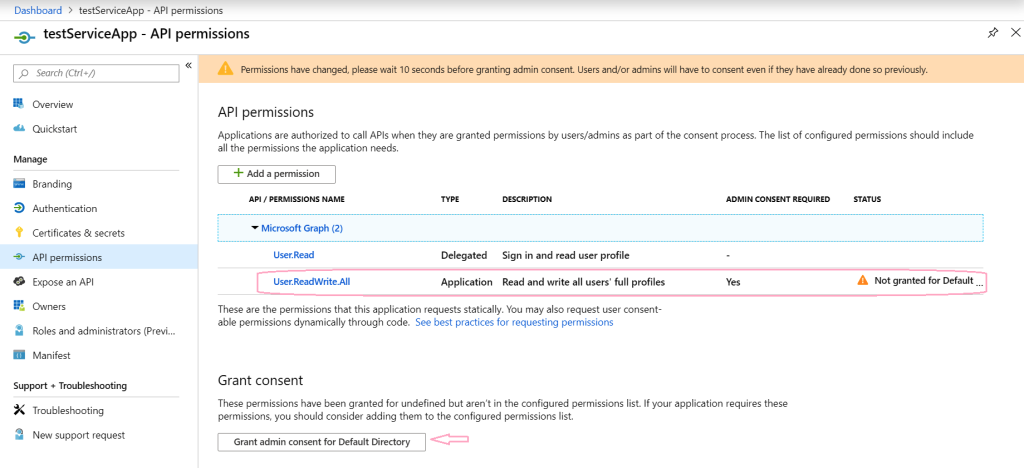
Task: Click the Expose an API icon
Action: [x=19, y=282]
